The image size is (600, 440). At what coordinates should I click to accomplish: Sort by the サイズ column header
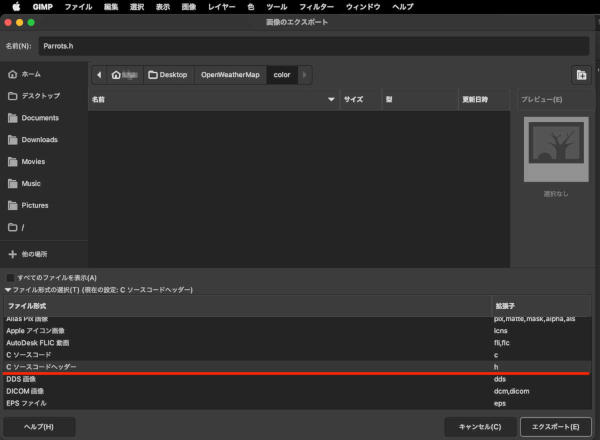coord(360,99)
